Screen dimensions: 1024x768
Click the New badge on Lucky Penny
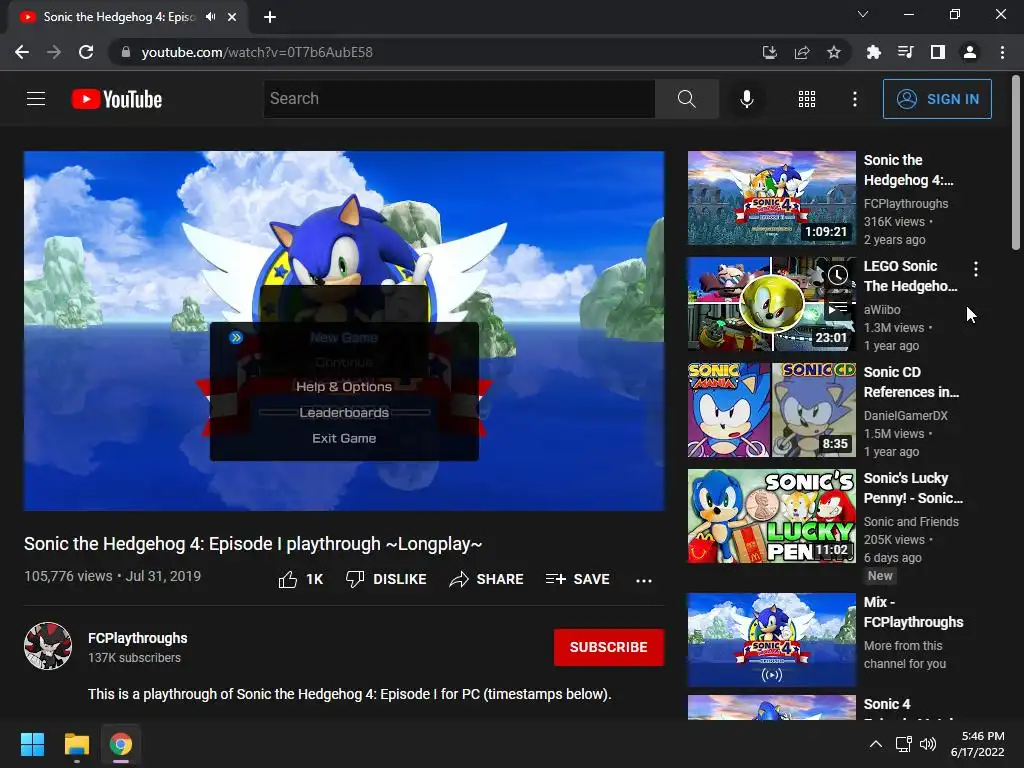coord(880,575)
